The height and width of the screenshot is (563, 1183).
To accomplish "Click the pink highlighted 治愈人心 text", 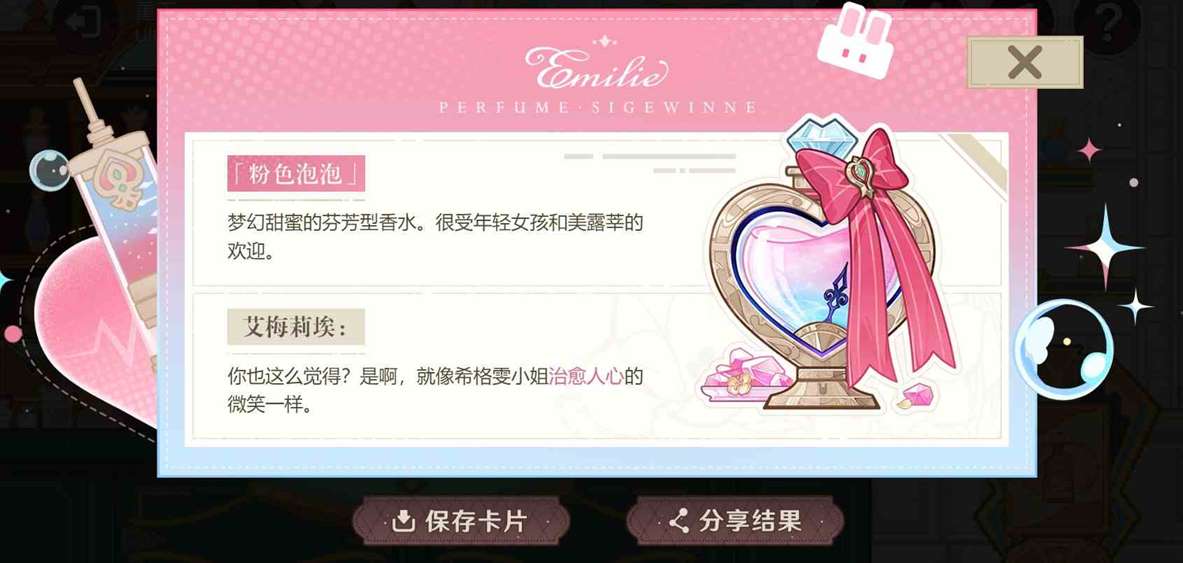I will click(585, 376).
